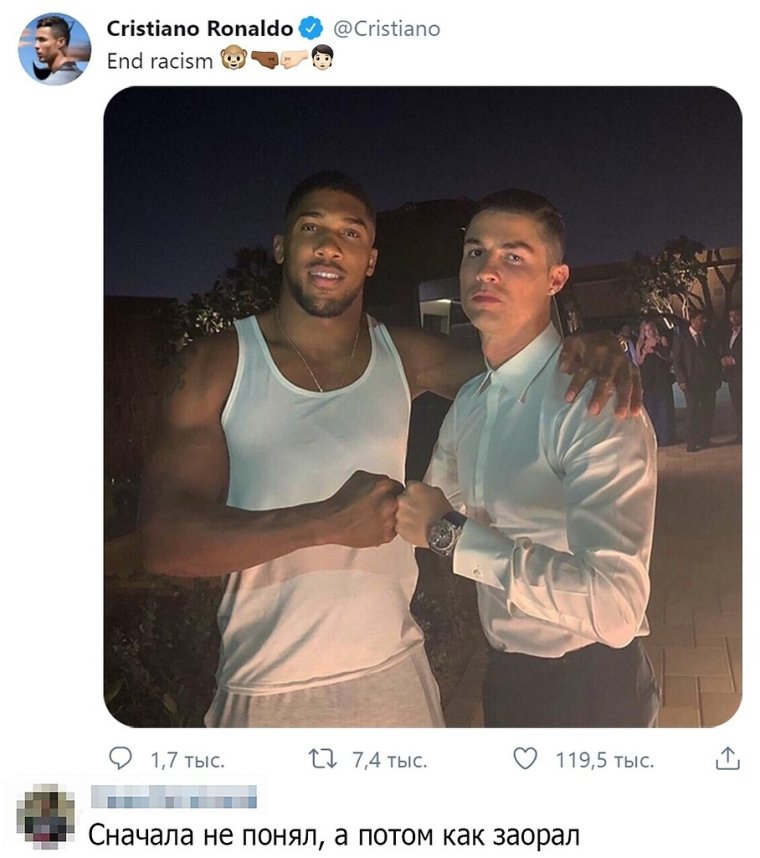This screenshot has width=760, height=858.
Task: Like the tweet with the heart icon
Action: [x=525, y=761]
